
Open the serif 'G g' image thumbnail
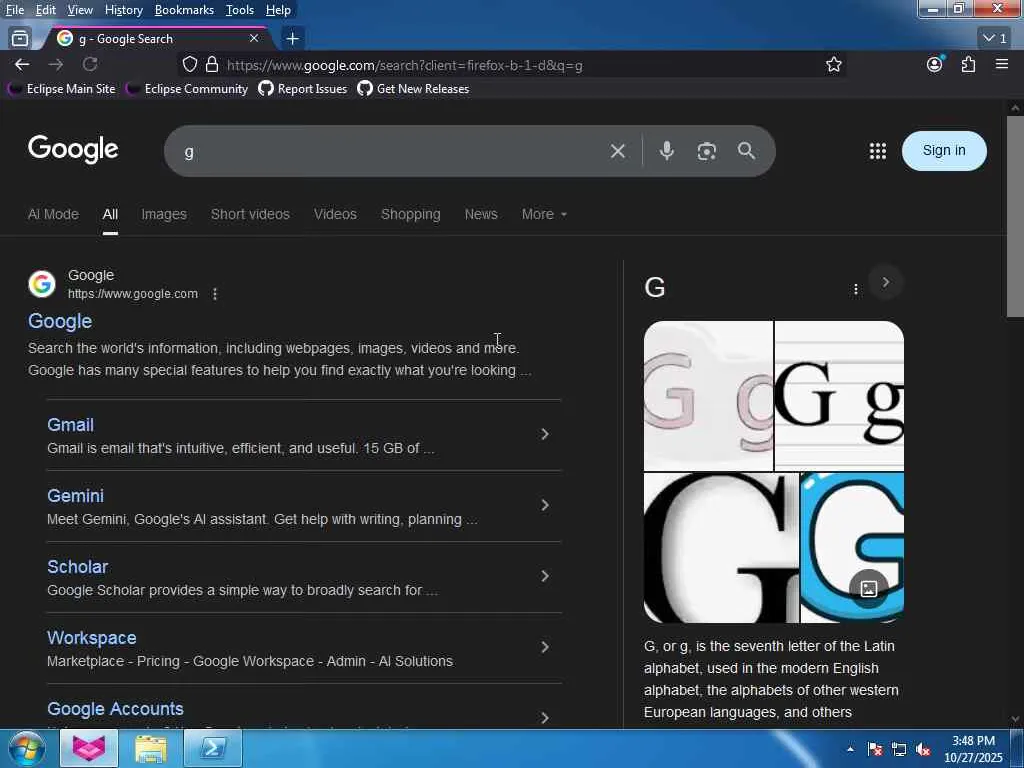click(839, 395)
